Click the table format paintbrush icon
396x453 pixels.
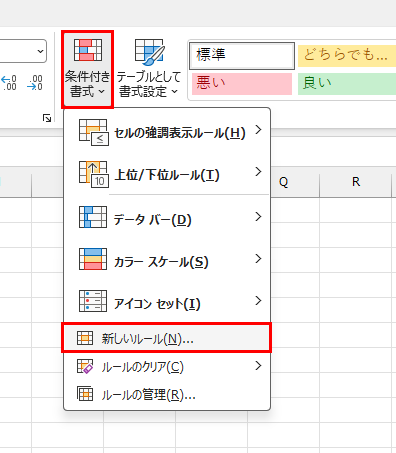[150, 52]
